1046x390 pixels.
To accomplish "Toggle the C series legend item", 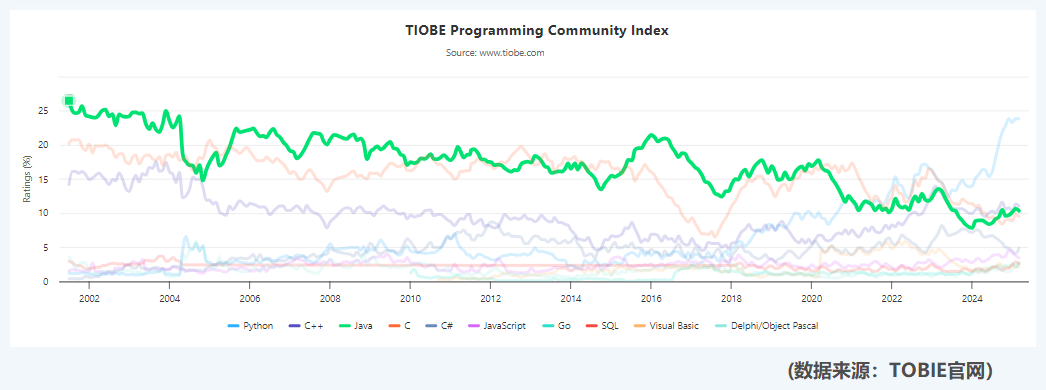I will (x=399, y=326).
